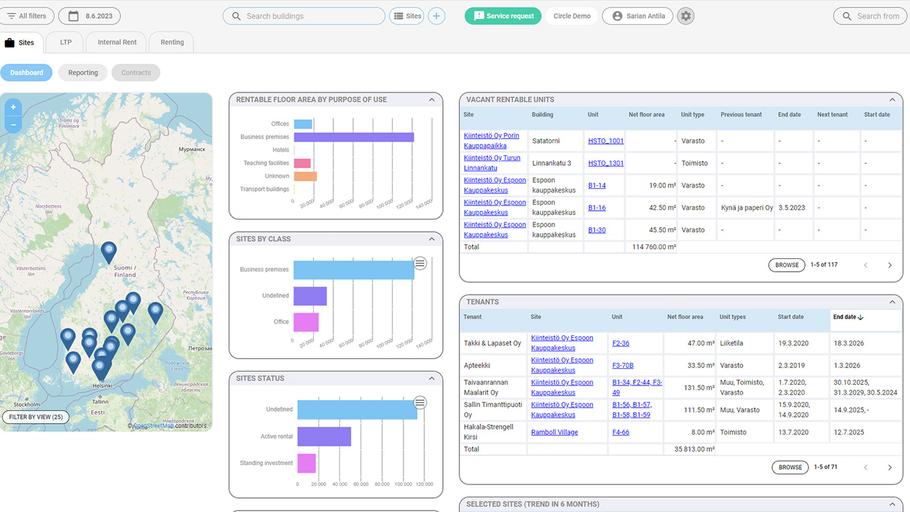Open tenant unit F2-36 link
Image resolution: width=910 pixels, height=512 pixels.
[x=620, y=343]
